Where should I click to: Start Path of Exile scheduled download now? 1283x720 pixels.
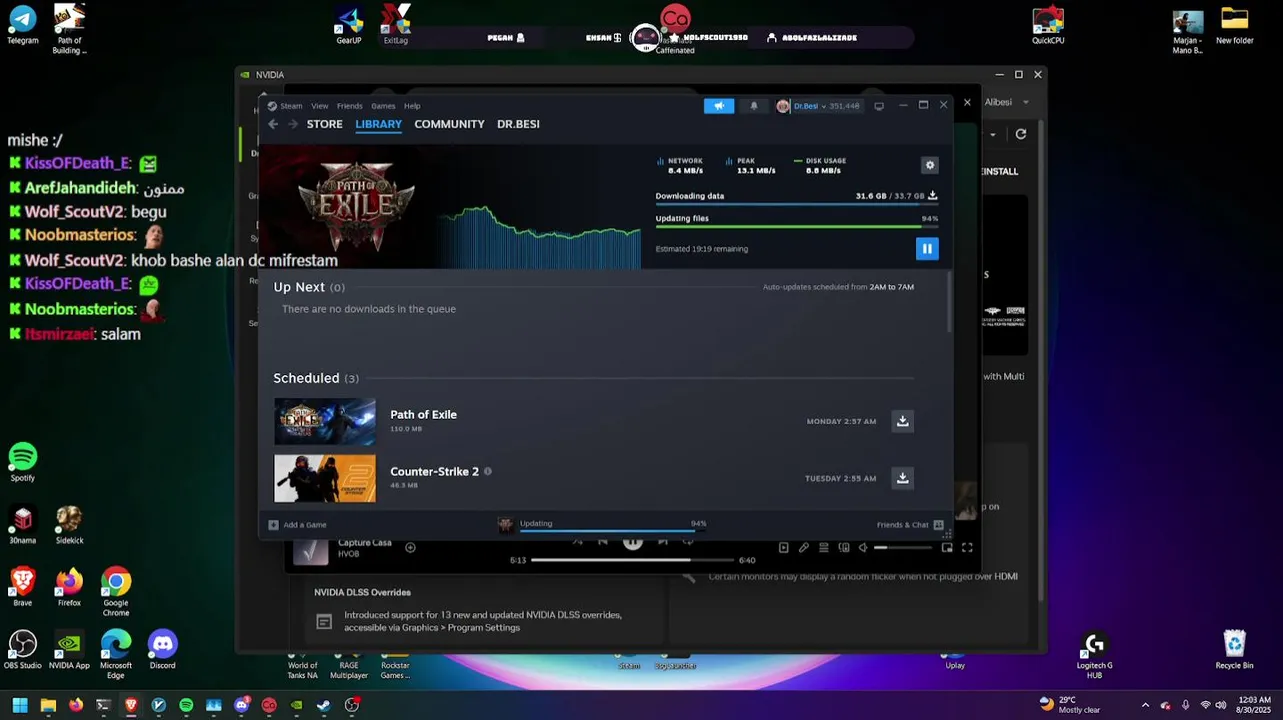tap(903, 421)
